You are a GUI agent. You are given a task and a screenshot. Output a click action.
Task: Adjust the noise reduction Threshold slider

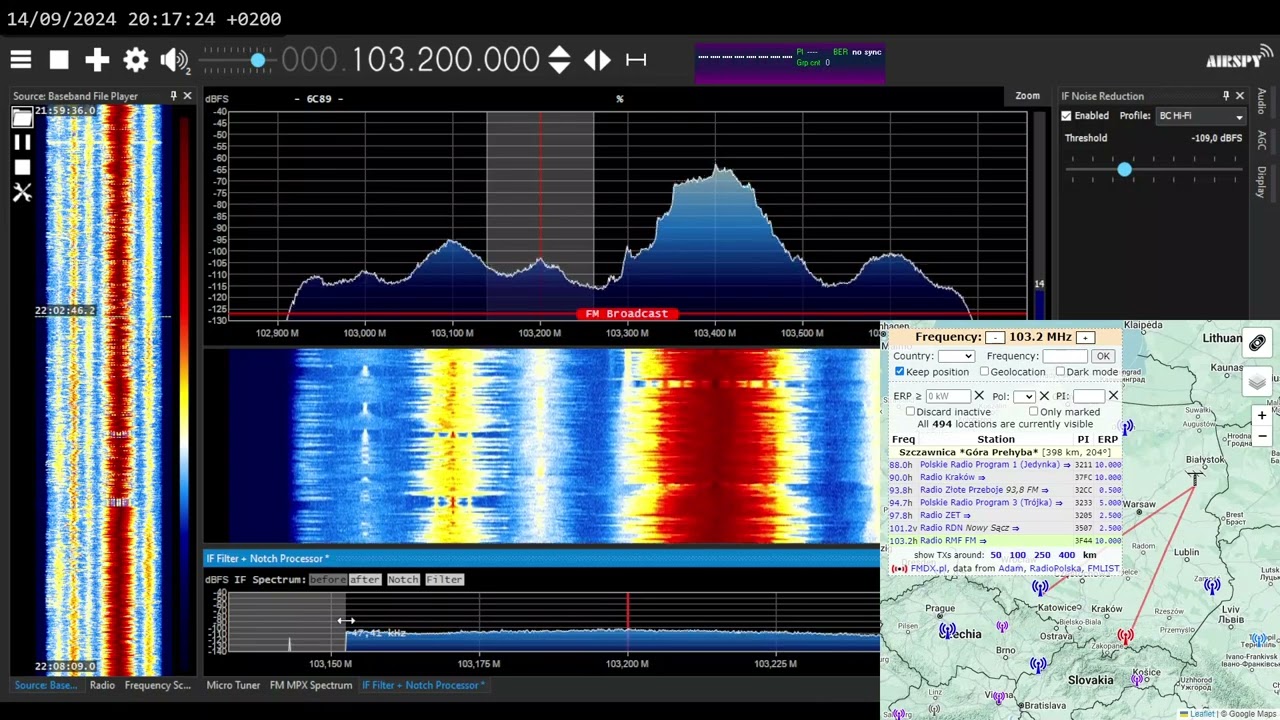[1125, 170]
